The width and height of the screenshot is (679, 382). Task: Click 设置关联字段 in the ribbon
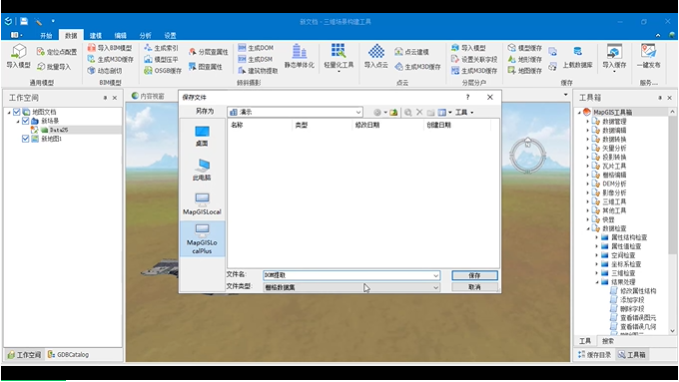474,59
